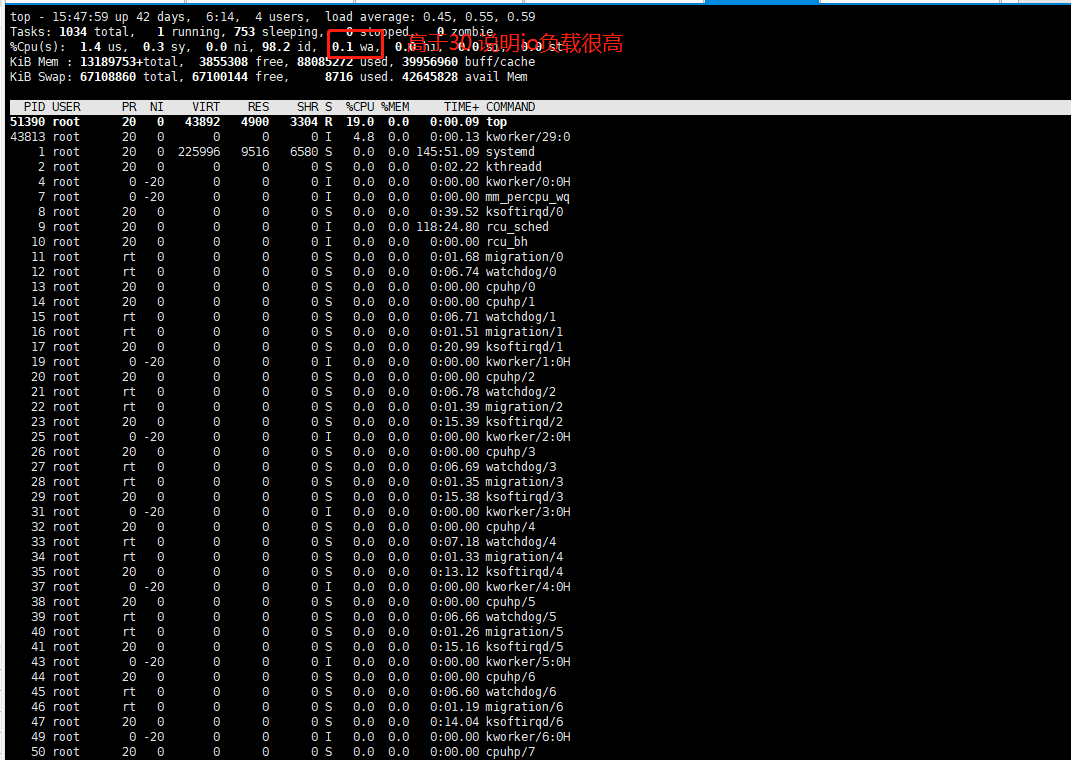Click the USER column header
The image size is (1071, 760).
[66, 107]
